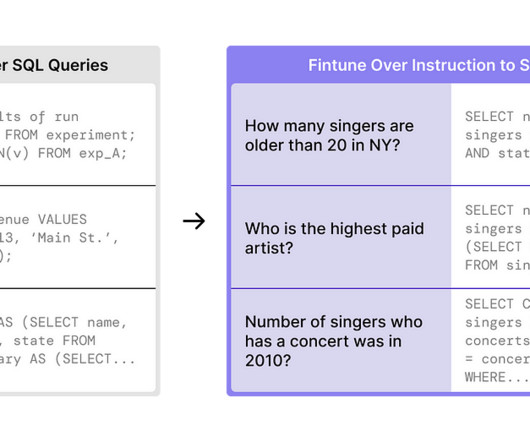Click 'How many singers are older than 20' question
The image size is (530, 442).
coord(329,136)
